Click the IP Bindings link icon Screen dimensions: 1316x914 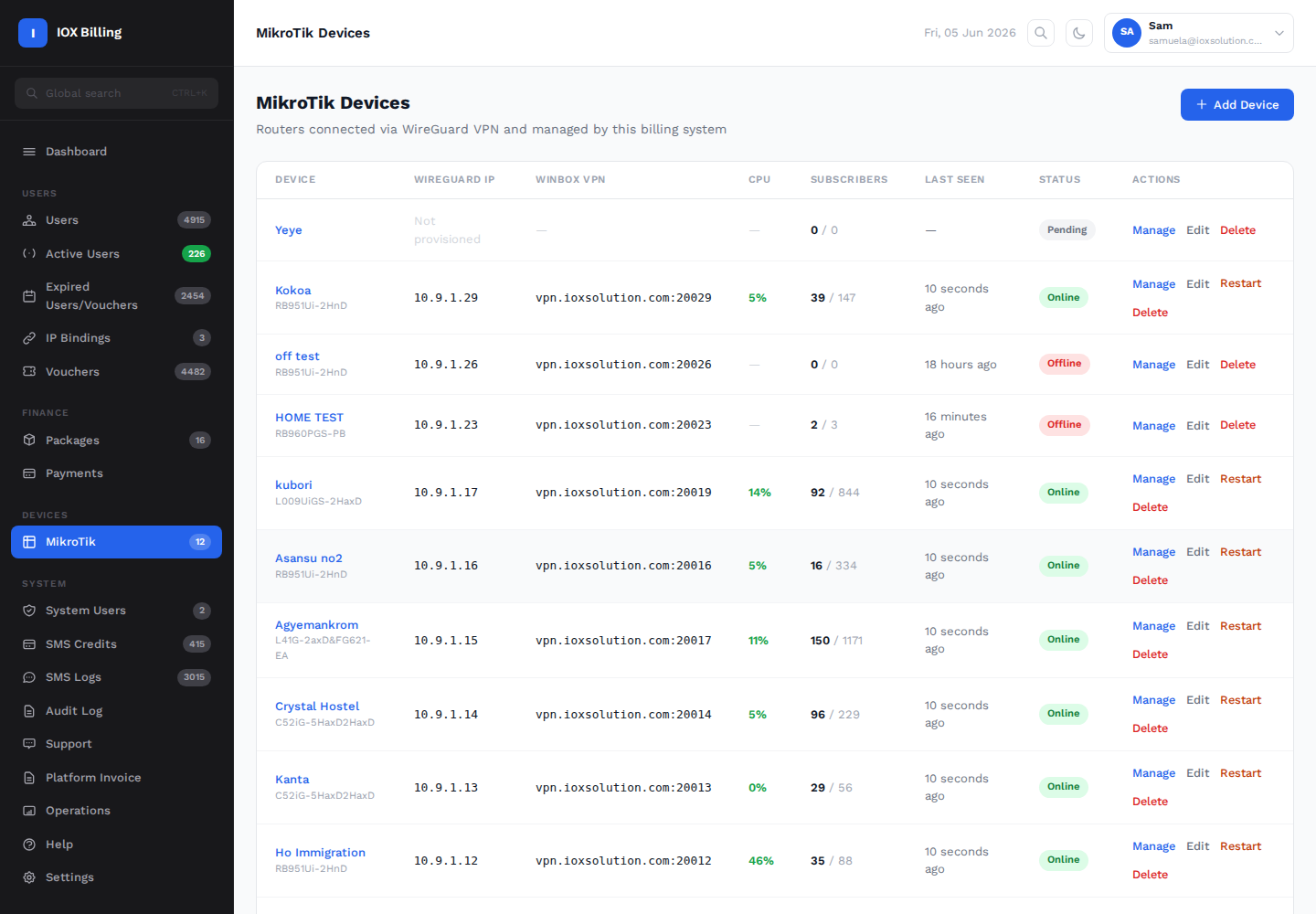point(29,338)
